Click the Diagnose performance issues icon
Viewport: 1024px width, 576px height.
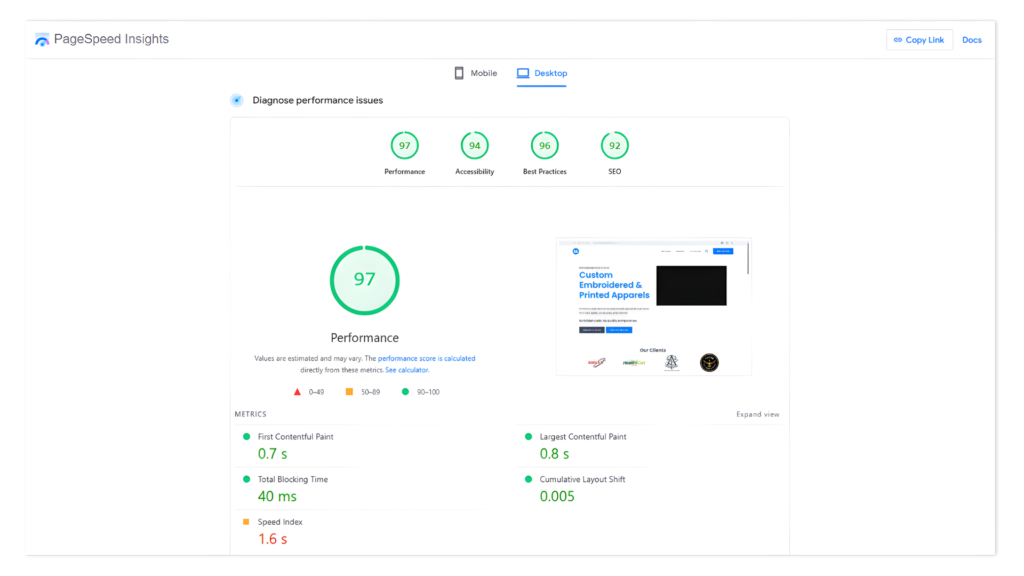click(237, 100)
